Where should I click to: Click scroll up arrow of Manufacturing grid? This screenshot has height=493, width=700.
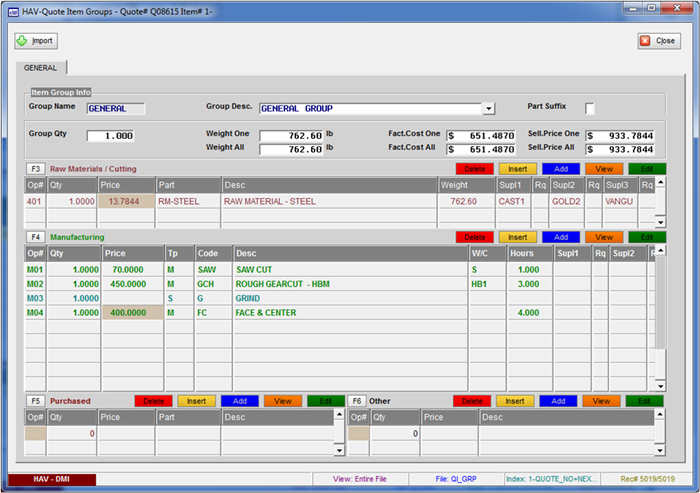[x=661, y=251]
